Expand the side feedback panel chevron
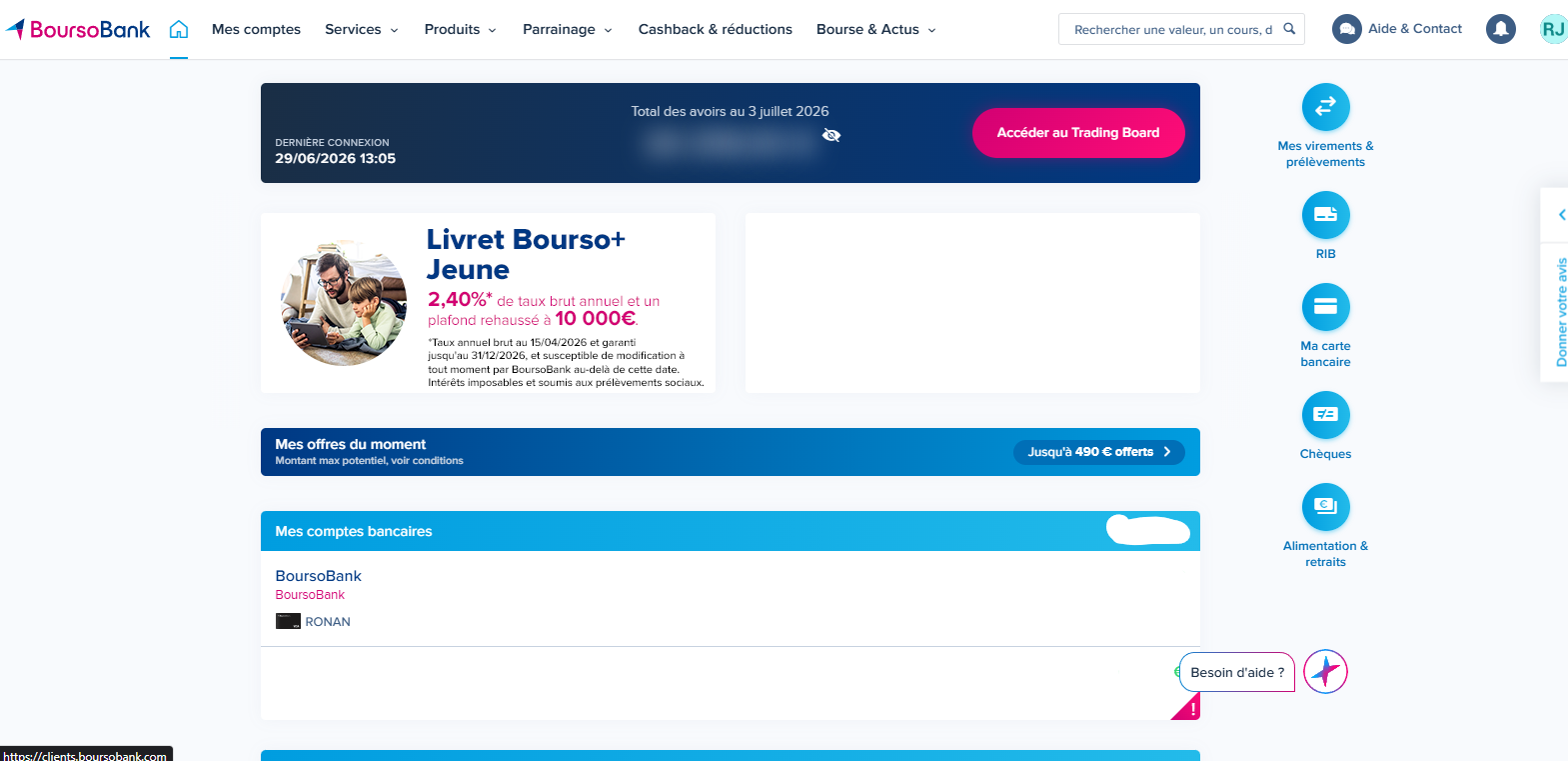 click(x=1561, y=215)
